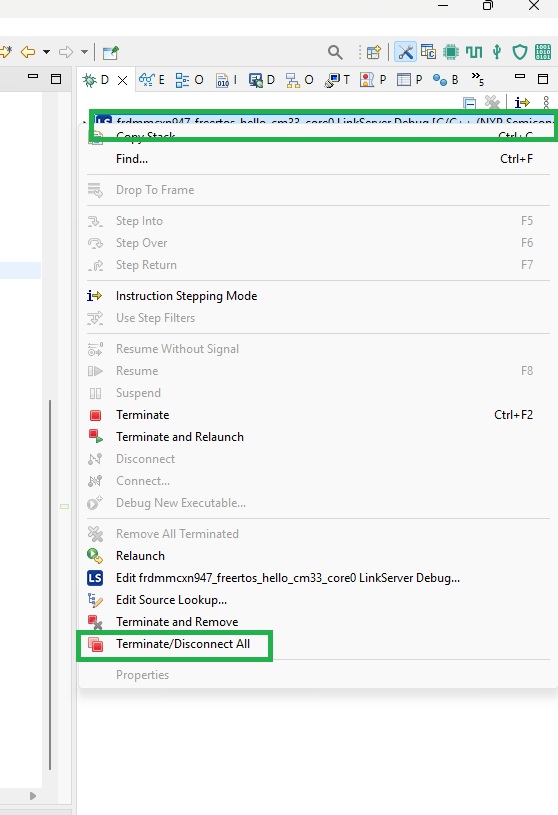Minimize the left side panel
Viewport: 558px width, 815px height.
33,77
